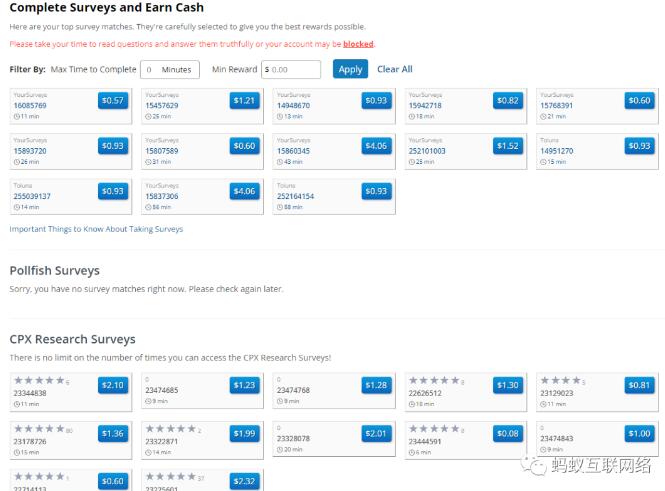This screenshot has width=665, height=491.
Task: Click the Clear All filter link
Action: (394, 69)
